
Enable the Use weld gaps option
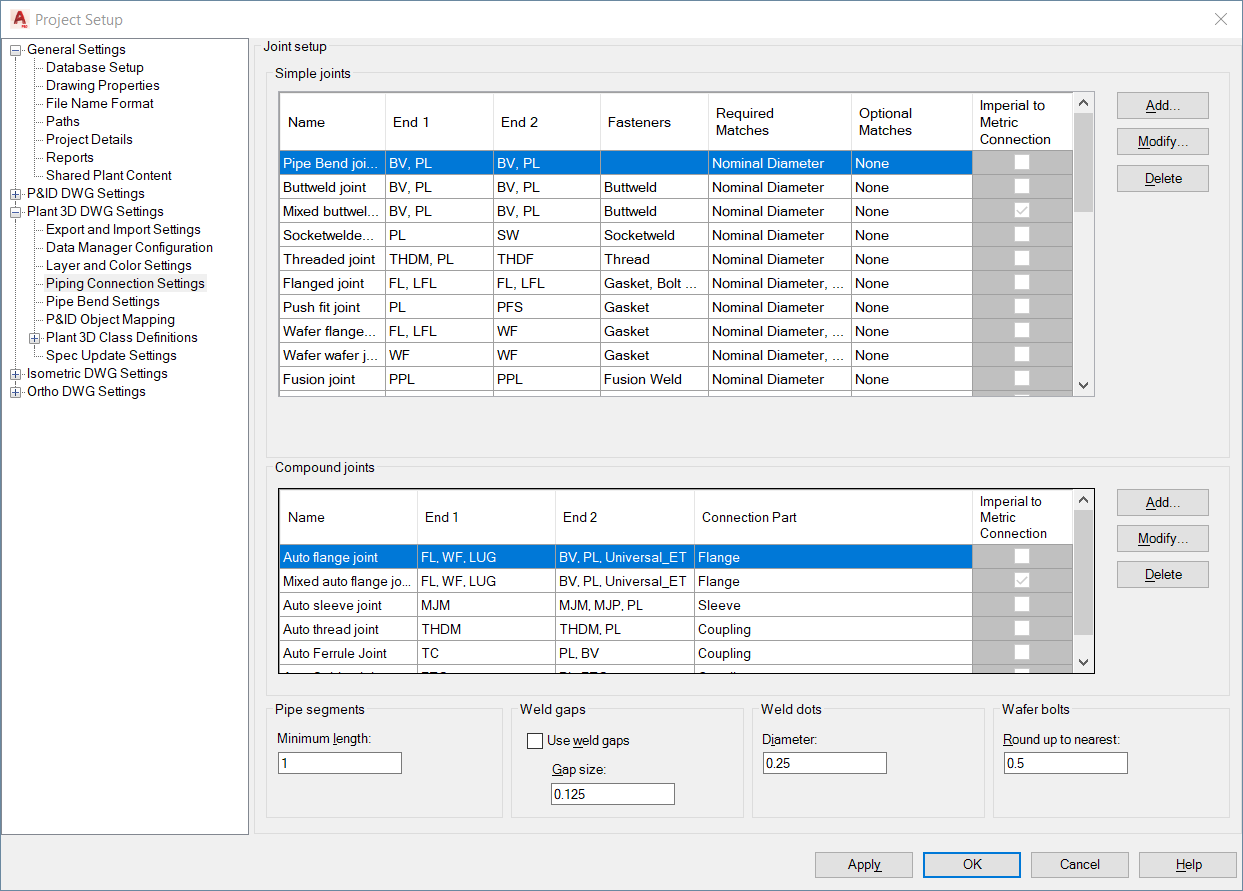click(535, 740)
